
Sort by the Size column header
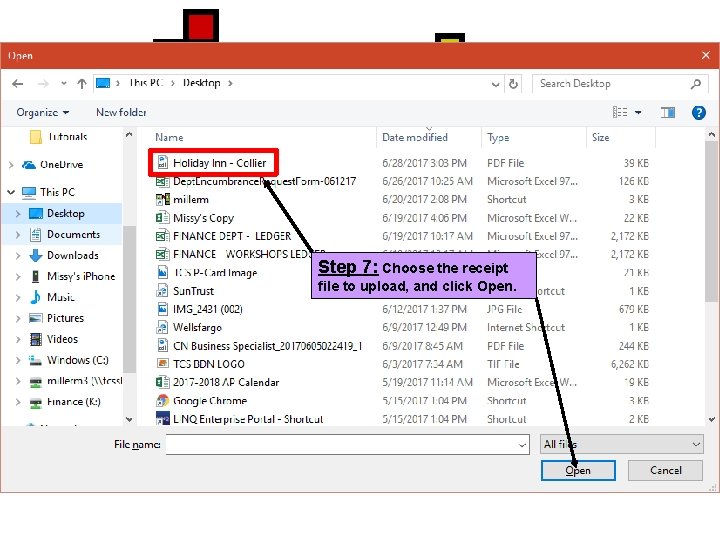tap(601, 137)
